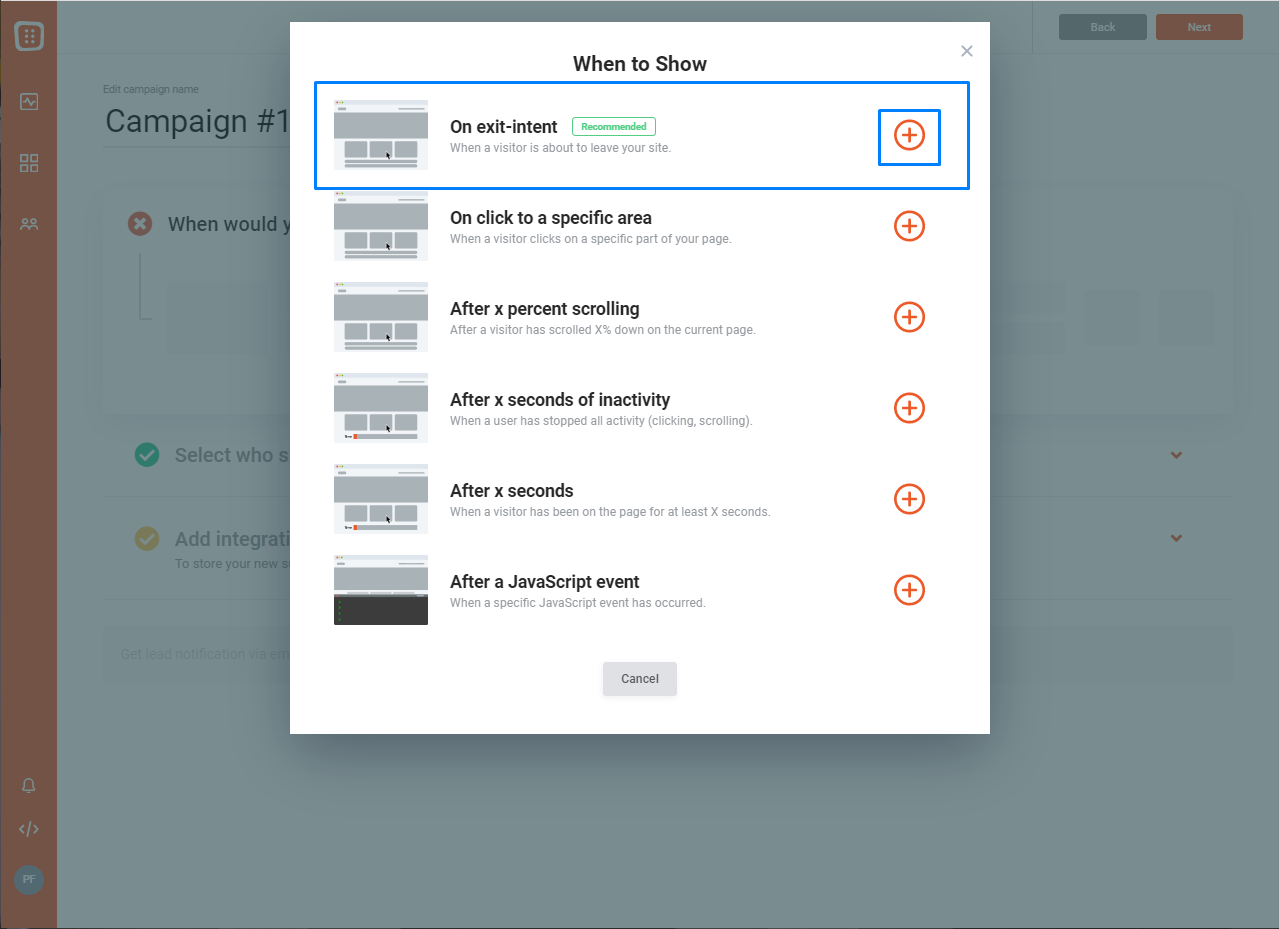Screen dimensions: 1279x929
Task: Open notifications bell in the sidebar
Action: tap(29, 787)
